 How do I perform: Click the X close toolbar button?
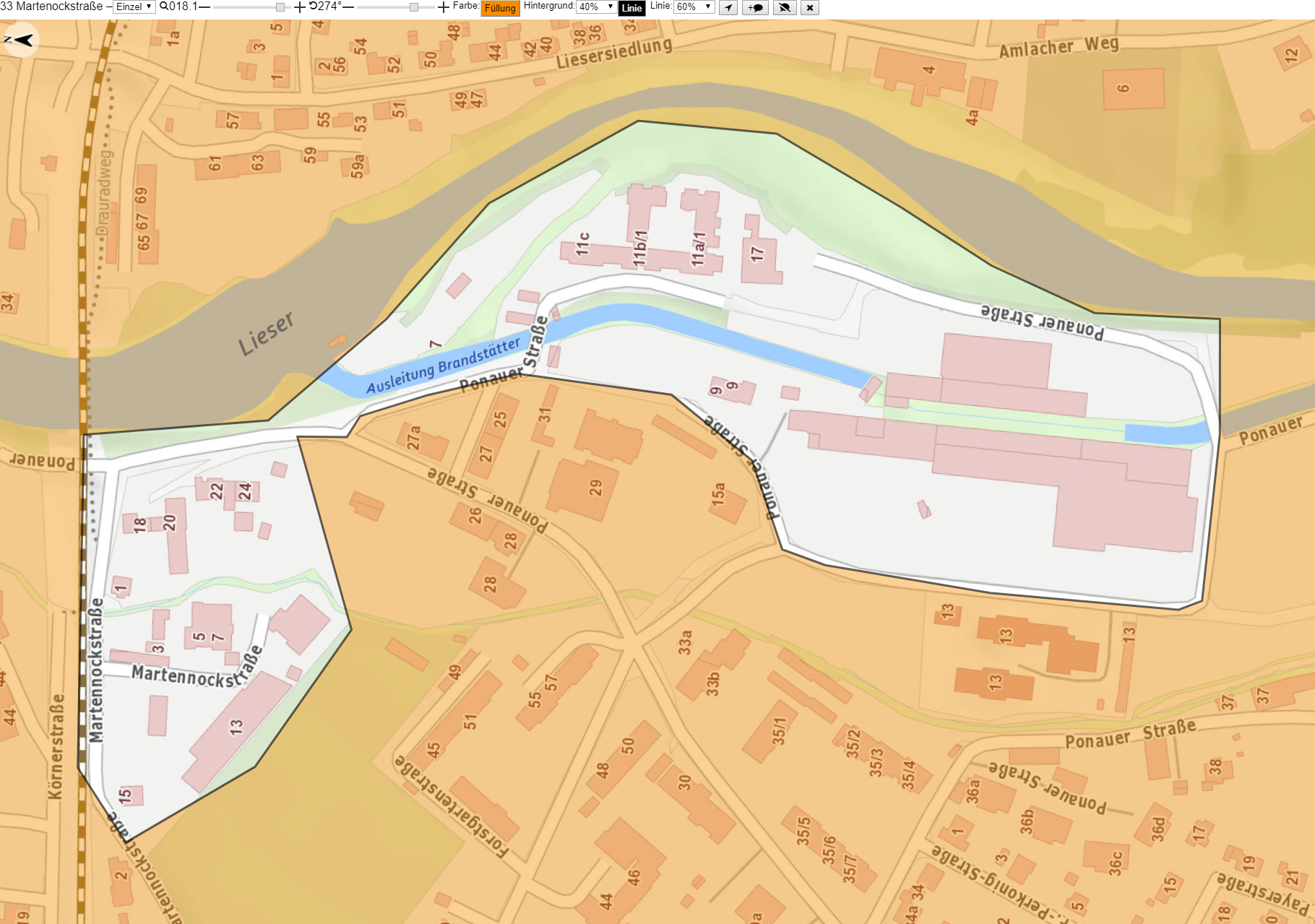[x=810, y=8]
